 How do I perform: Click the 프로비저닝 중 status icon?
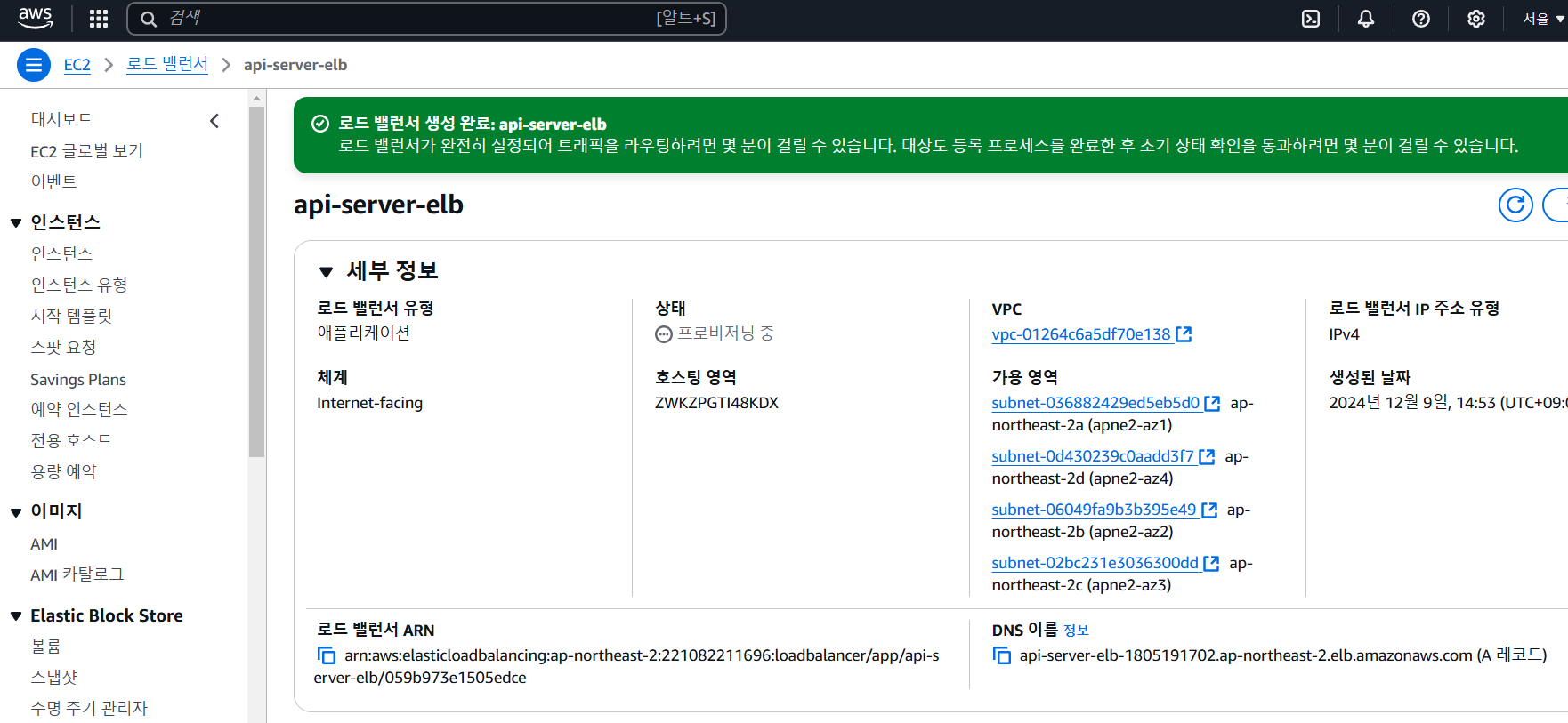coord(664,334)
